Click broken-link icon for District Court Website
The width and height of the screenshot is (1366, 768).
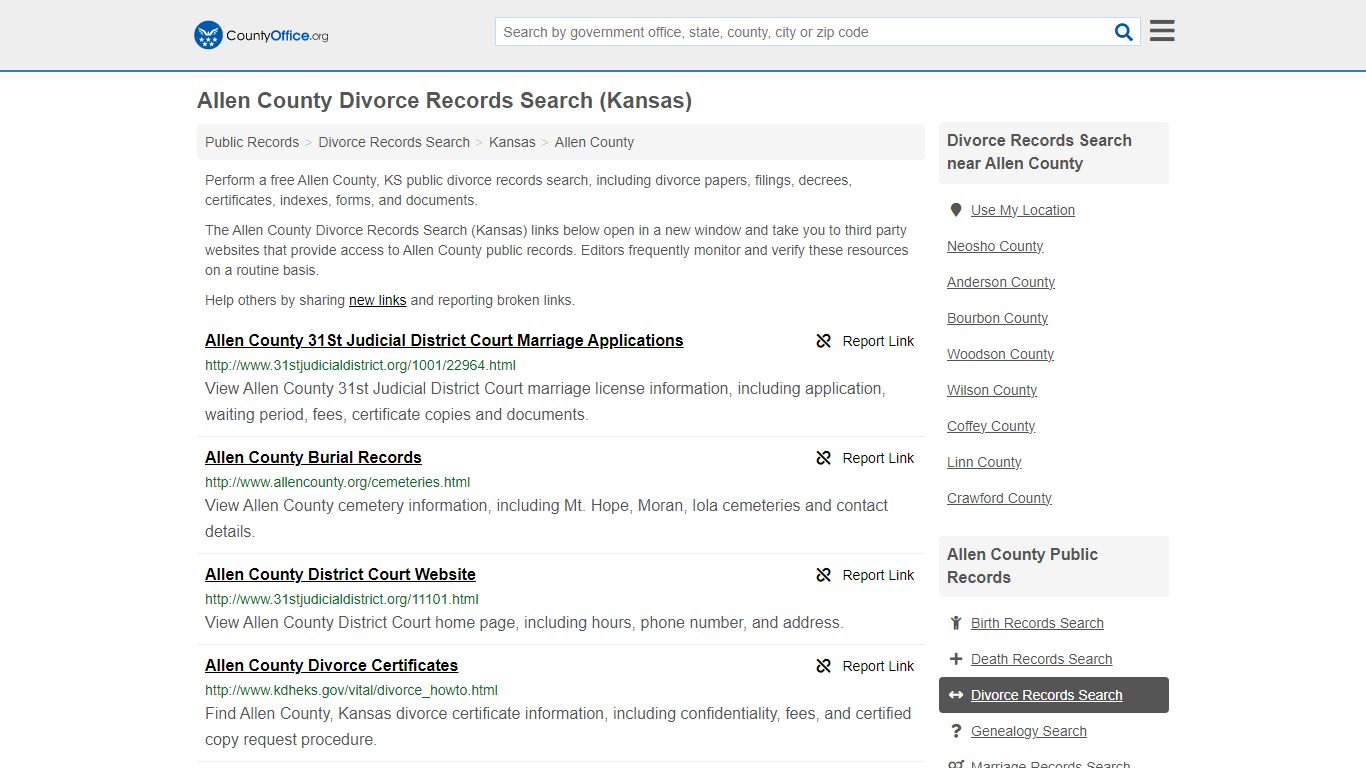tap(824, 575)
